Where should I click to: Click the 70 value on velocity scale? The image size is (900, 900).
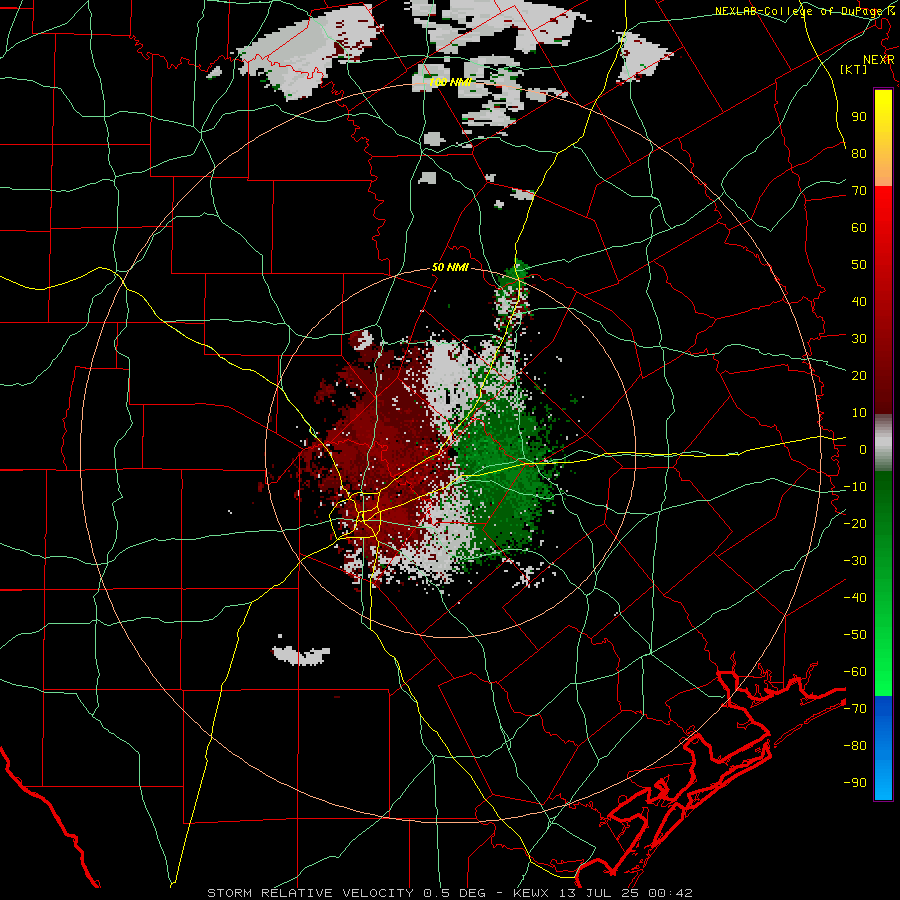[x=859, y=191]
